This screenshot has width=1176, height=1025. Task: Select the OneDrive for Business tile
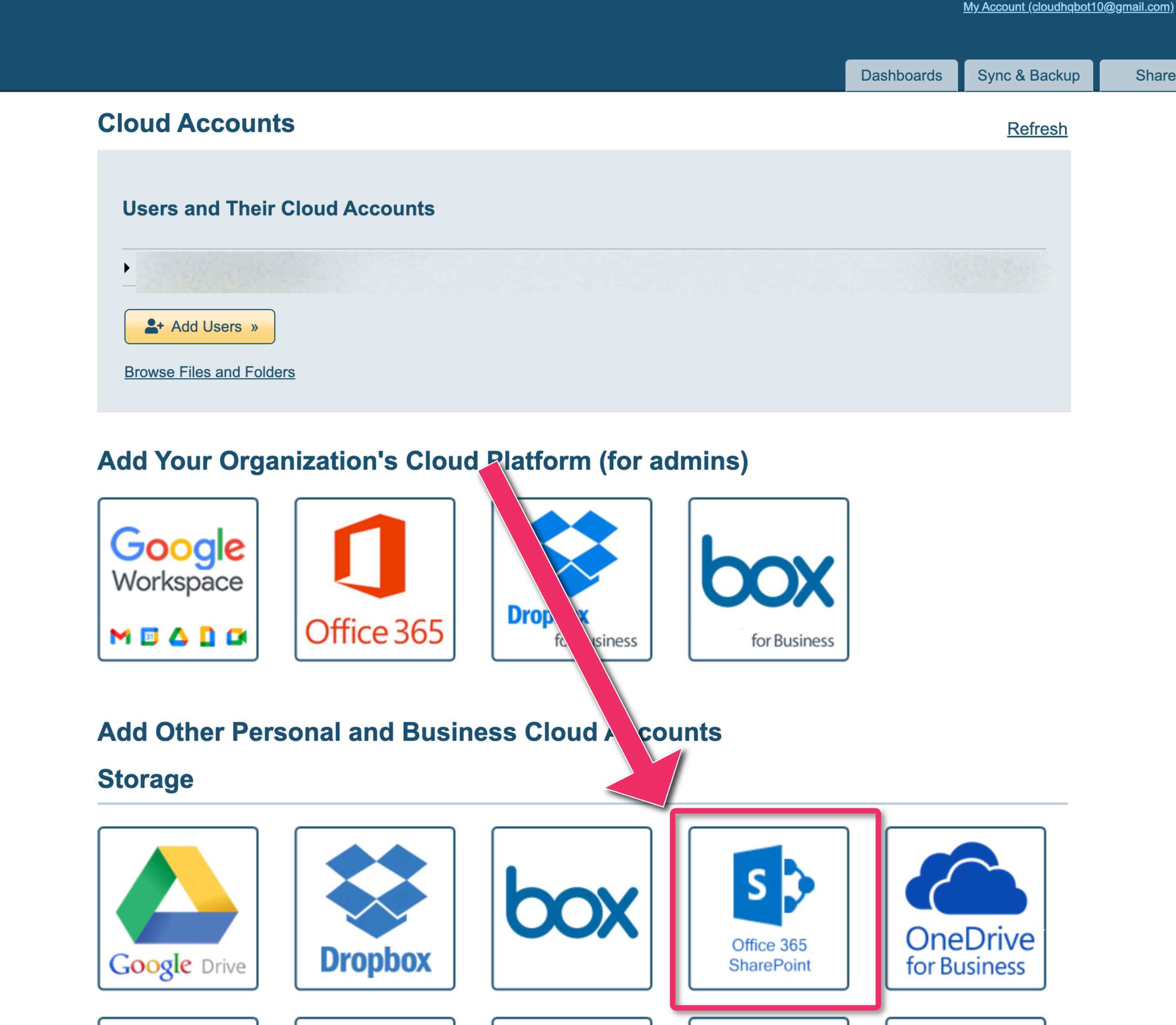pyautogui.click(x=965, y=908)
